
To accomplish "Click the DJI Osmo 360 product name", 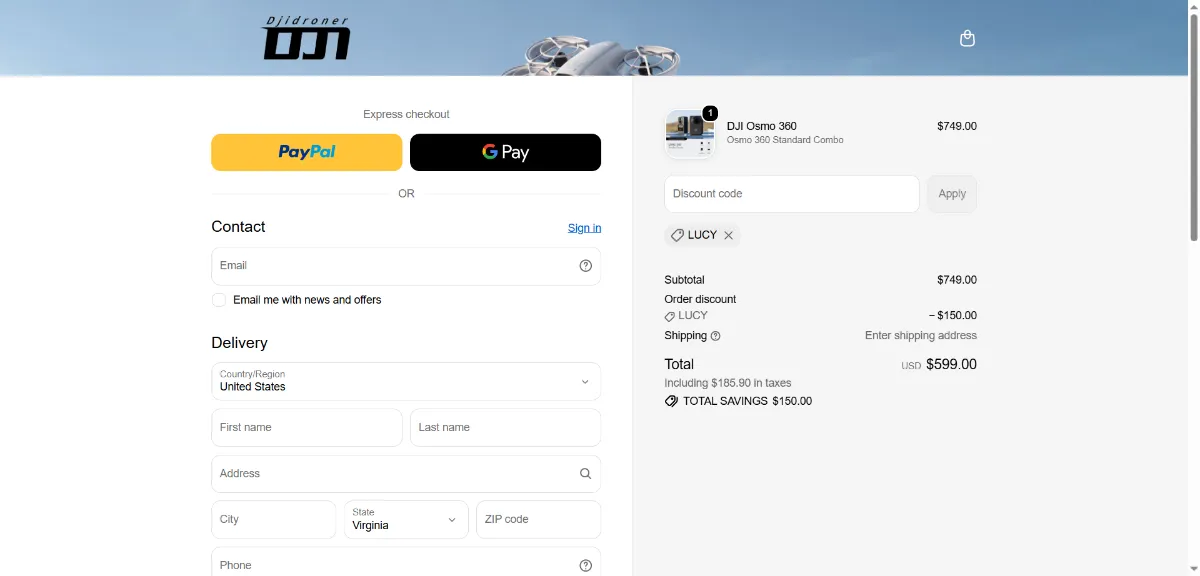I will point(762,126).
